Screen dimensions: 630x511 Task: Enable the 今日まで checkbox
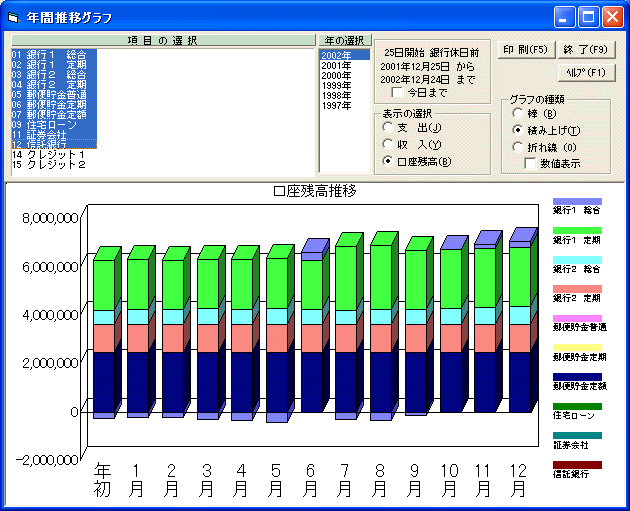[x=397, y=92]
